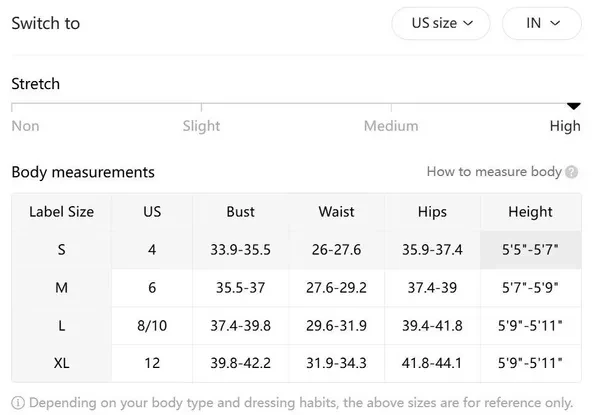The image size is (600, 415).
Task: Click the 8/10 US size cell
Action: pyautogui.click(x=152, y=326)
